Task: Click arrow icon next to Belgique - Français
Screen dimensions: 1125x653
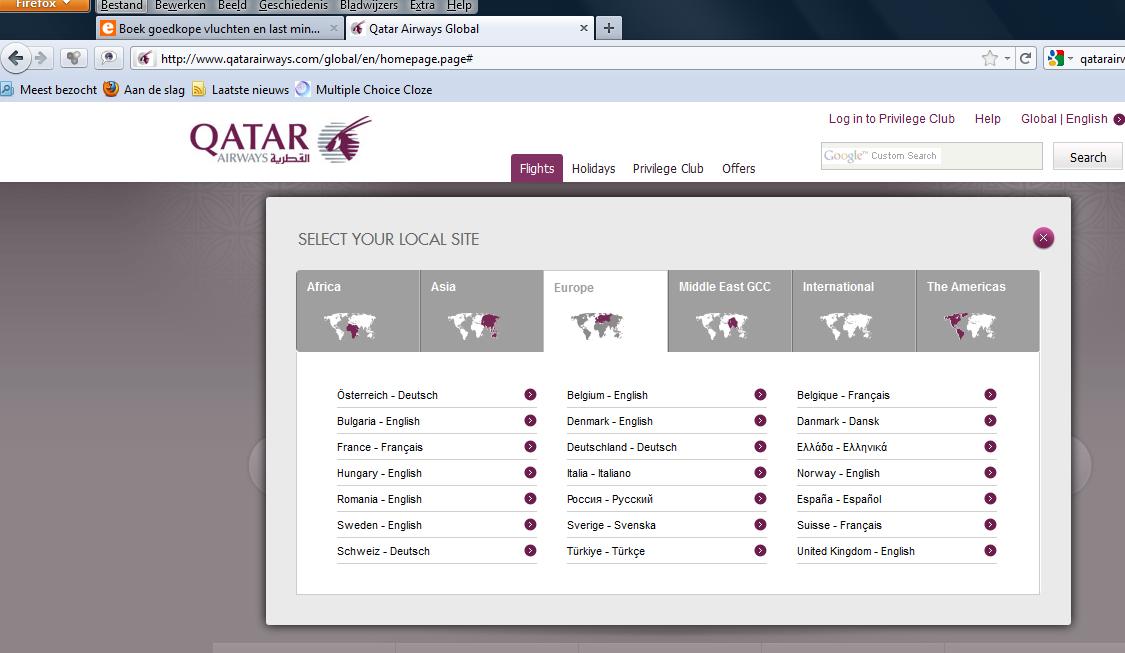Action: [990, 395]
